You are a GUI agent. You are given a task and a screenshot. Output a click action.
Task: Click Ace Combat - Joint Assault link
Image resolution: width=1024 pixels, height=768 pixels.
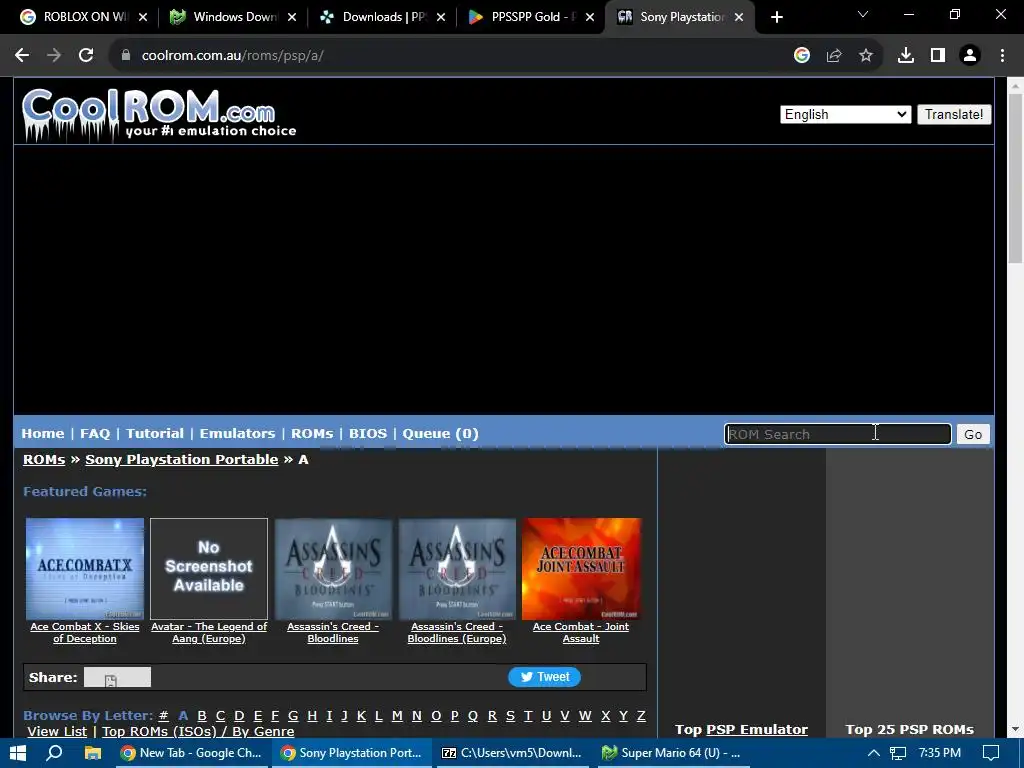(x=581, y=632)
